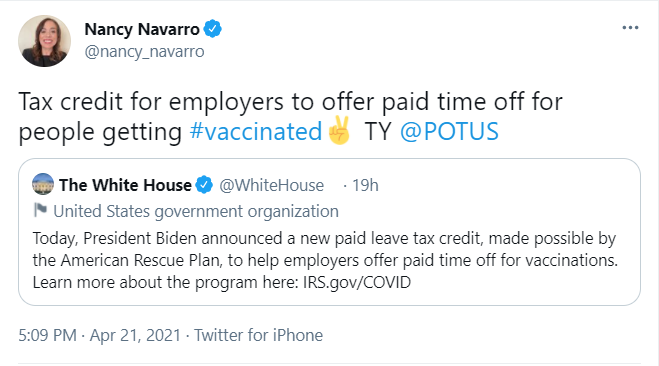Click the Apr 21, 2021 date
659x366 pixels.
point(135,335)
